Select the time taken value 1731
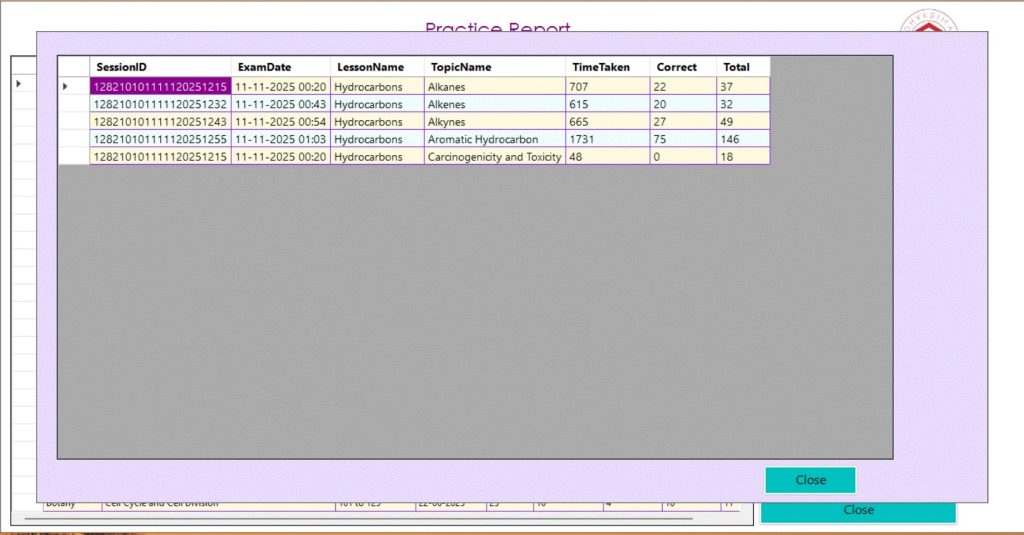The height and width of the screenshot is (535, 1024). pos(607,139)
